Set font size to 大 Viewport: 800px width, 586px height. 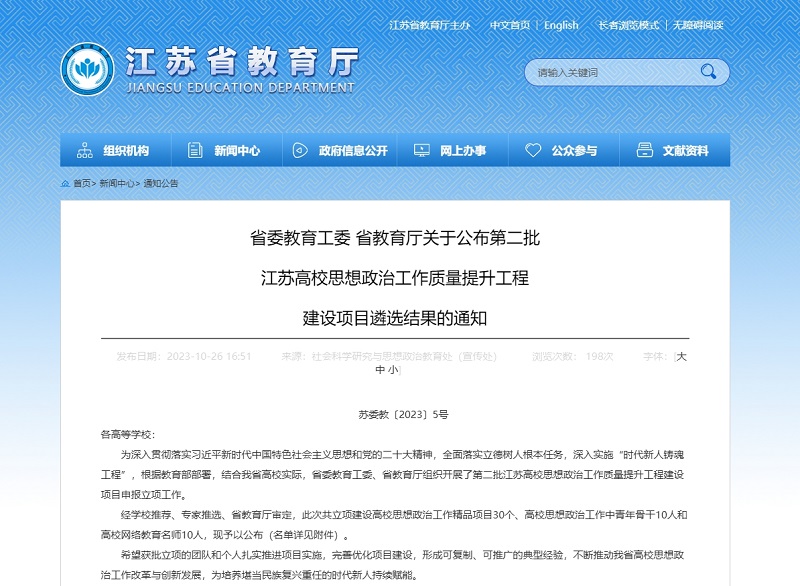pyautogui.click(x=681, y=356)
